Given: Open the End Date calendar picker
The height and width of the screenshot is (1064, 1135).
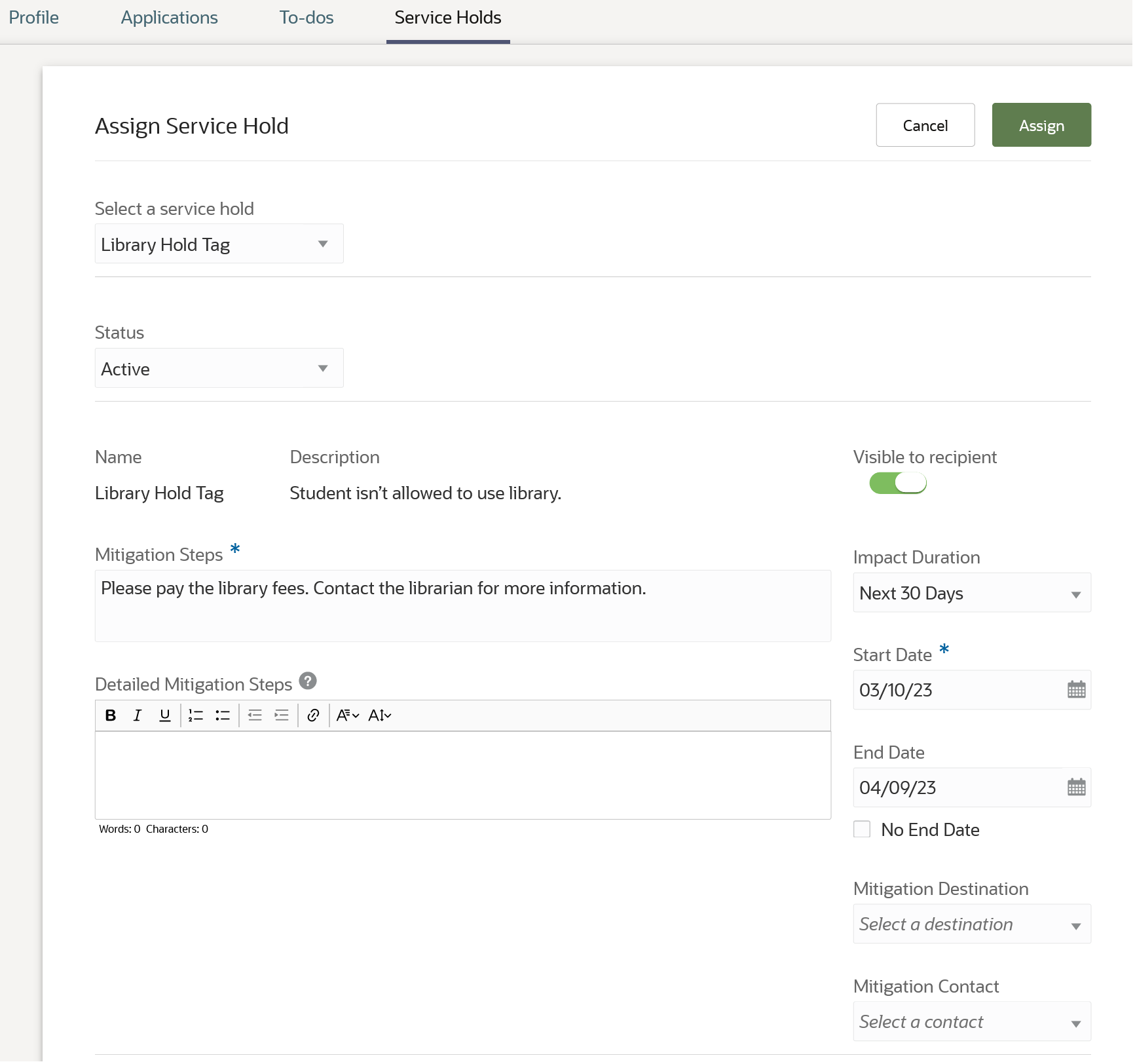Looking at the screenshot, I should [x=1076, y=788].
